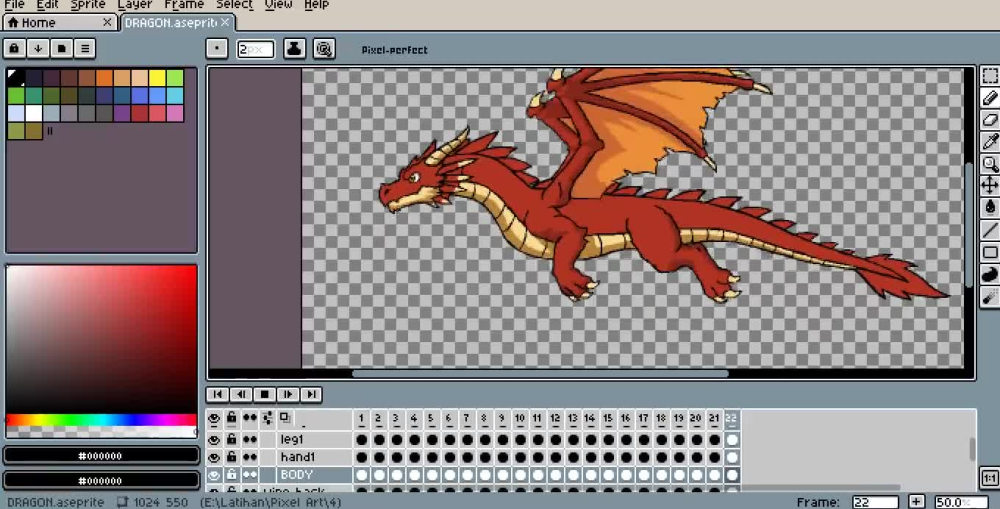Hide the leg1 layer
This screenshot has height=509, width=1000.
click(x=214, y=439)
